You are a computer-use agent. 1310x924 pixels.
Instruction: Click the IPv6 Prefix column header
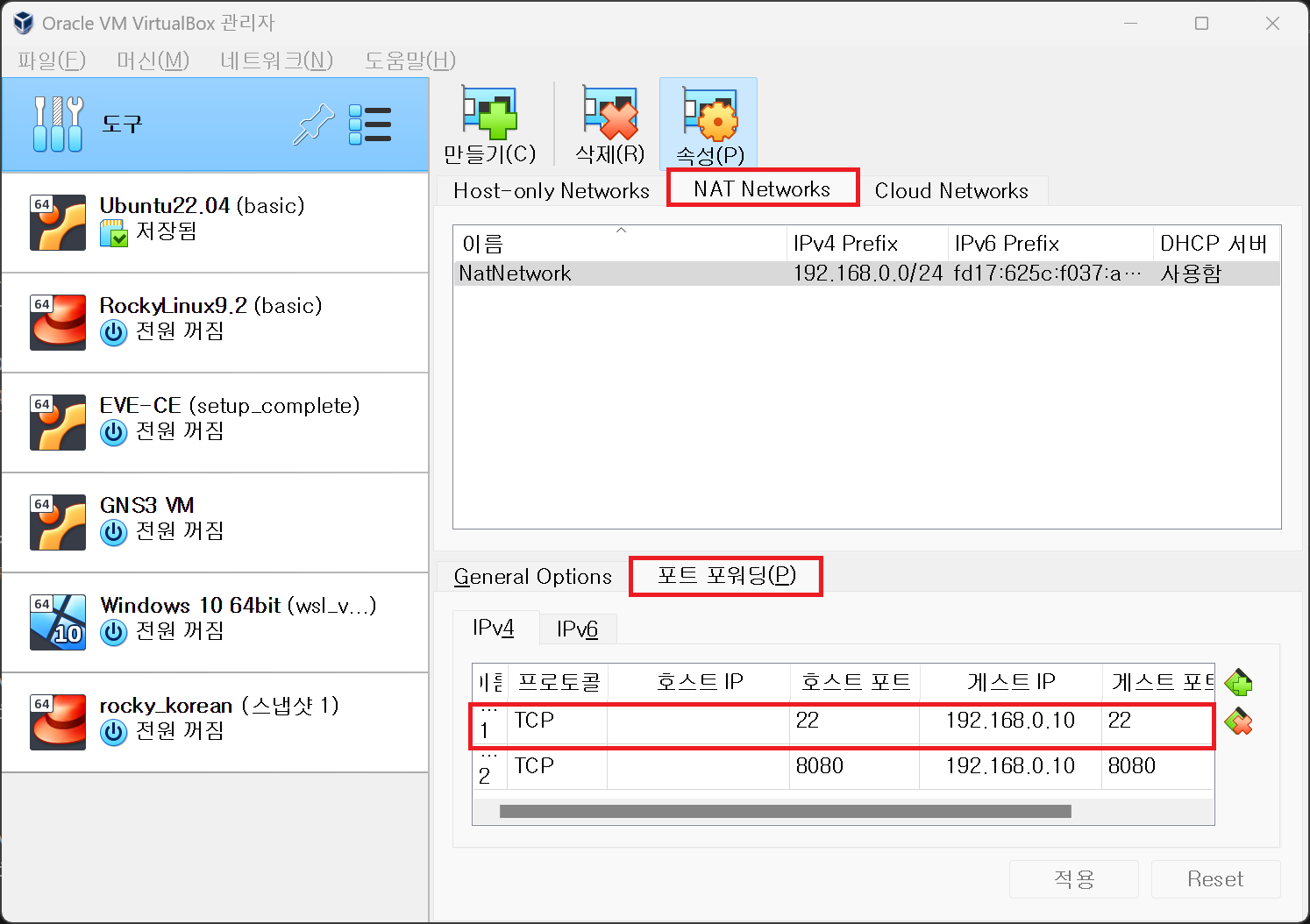[x=1050, y=243]
